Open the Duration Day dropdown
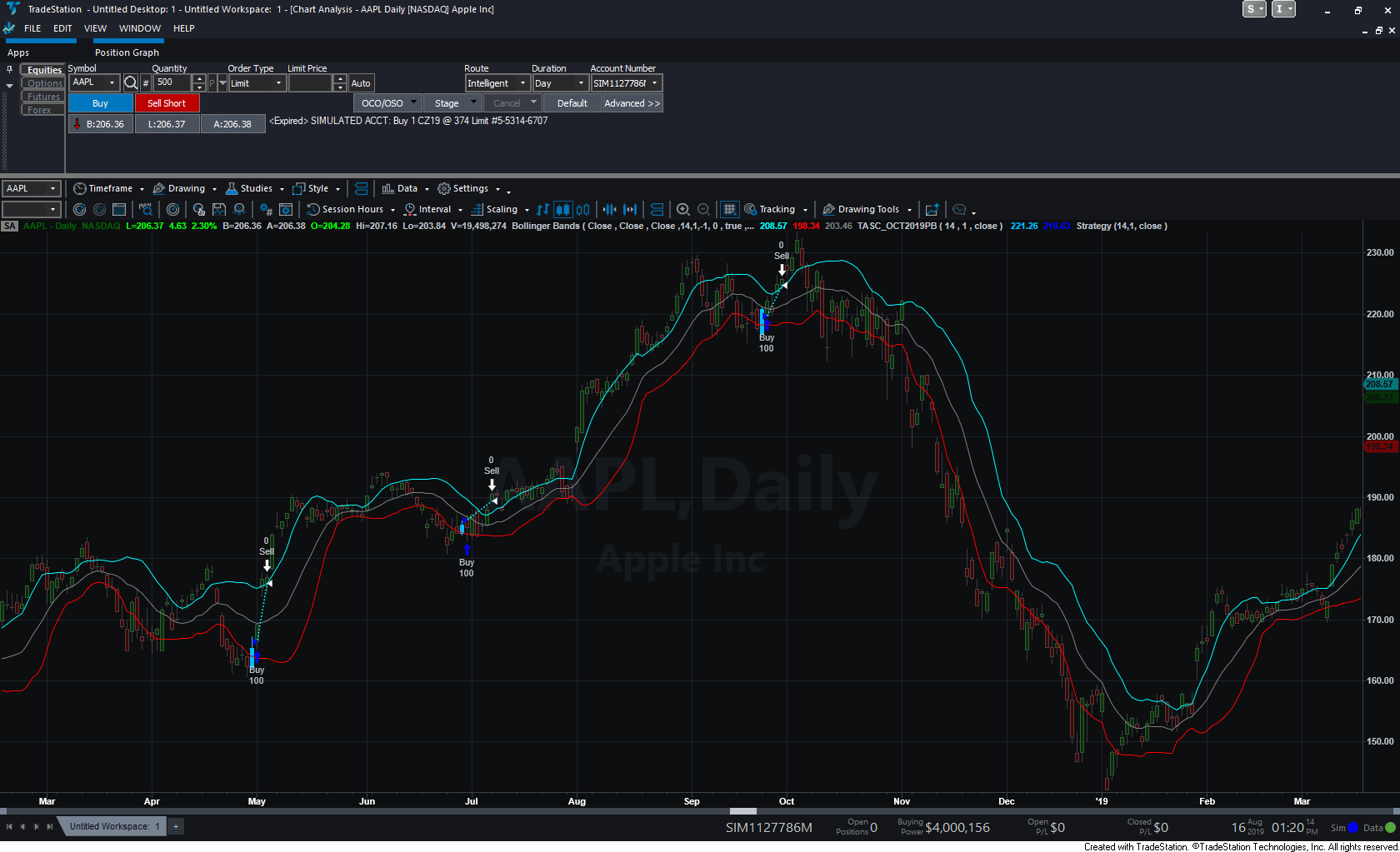Image resolution: width=1400 pixels, height=852 pixels. click(581, 83)
